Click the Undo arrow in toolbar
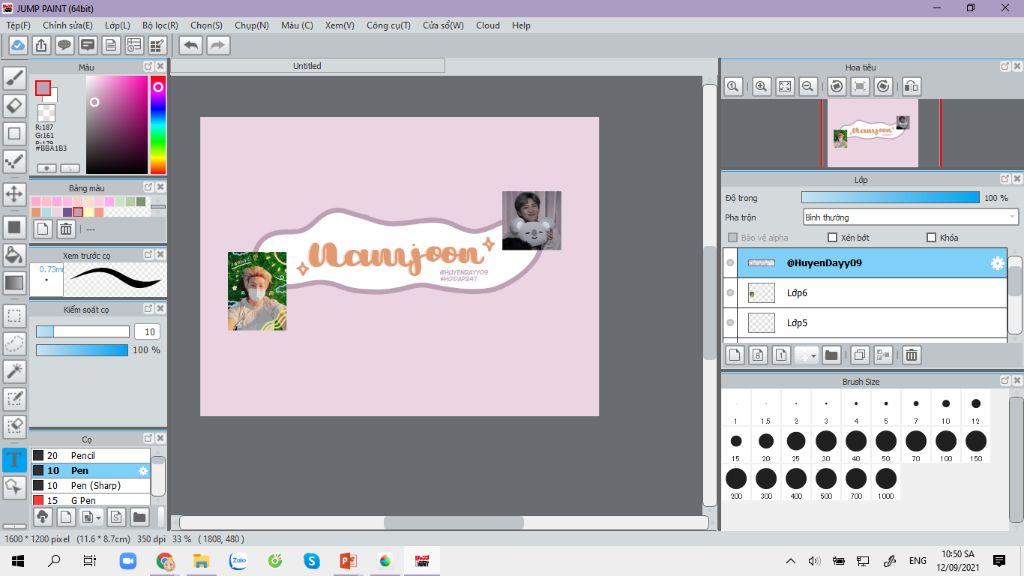The image size is (1024, 576). pyautogui.click(x=190, y=45)
